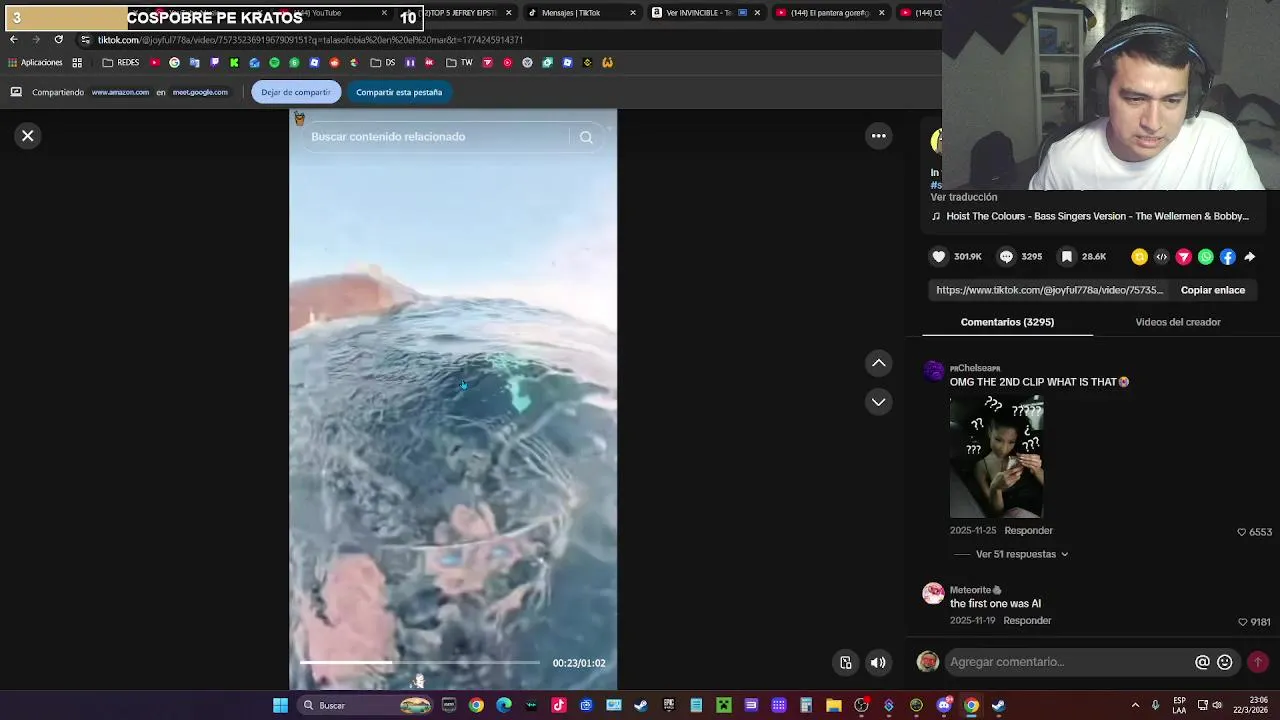
Task: Open the 'DS' bookmarks folder
Action: pyautogui.click(x=383, y=63)
